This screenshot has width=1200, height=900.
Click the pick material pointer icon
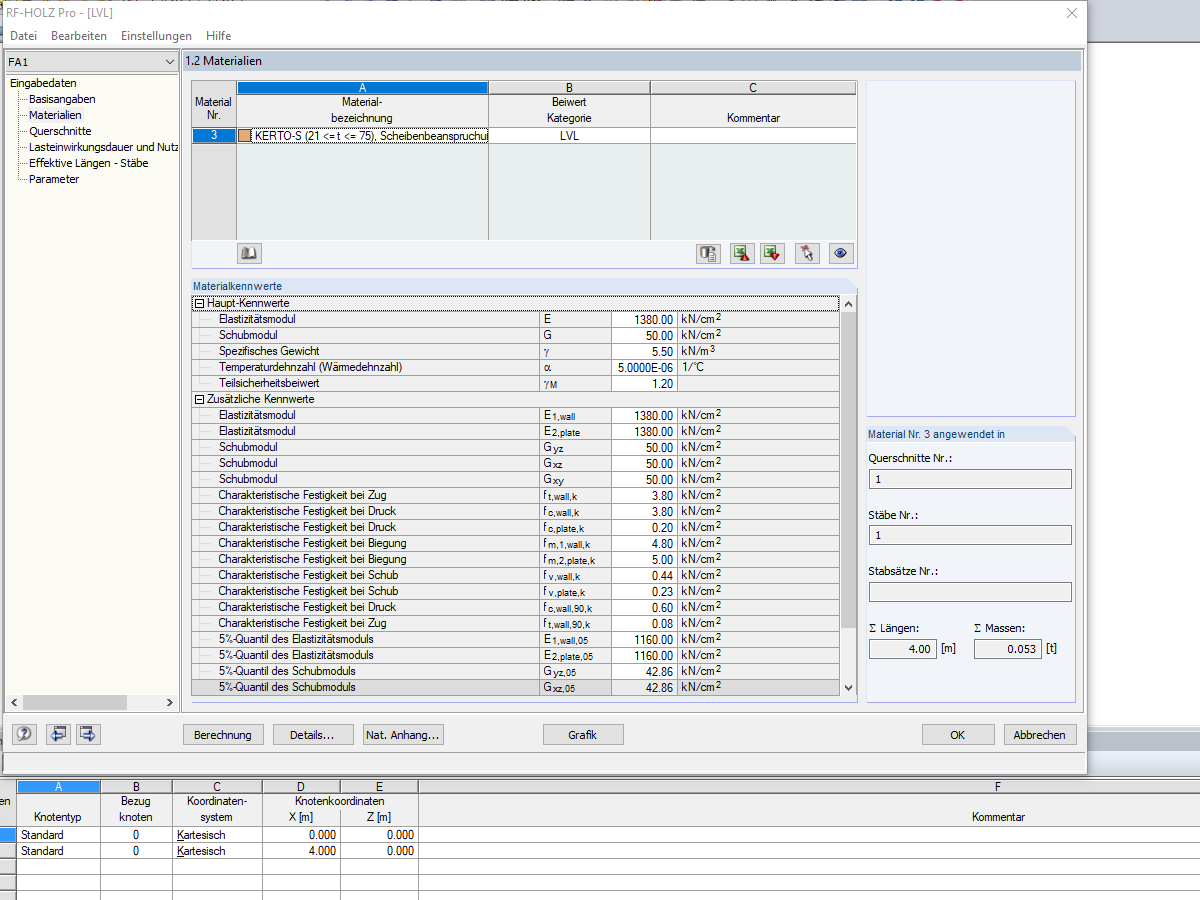(x=807, y=253)
